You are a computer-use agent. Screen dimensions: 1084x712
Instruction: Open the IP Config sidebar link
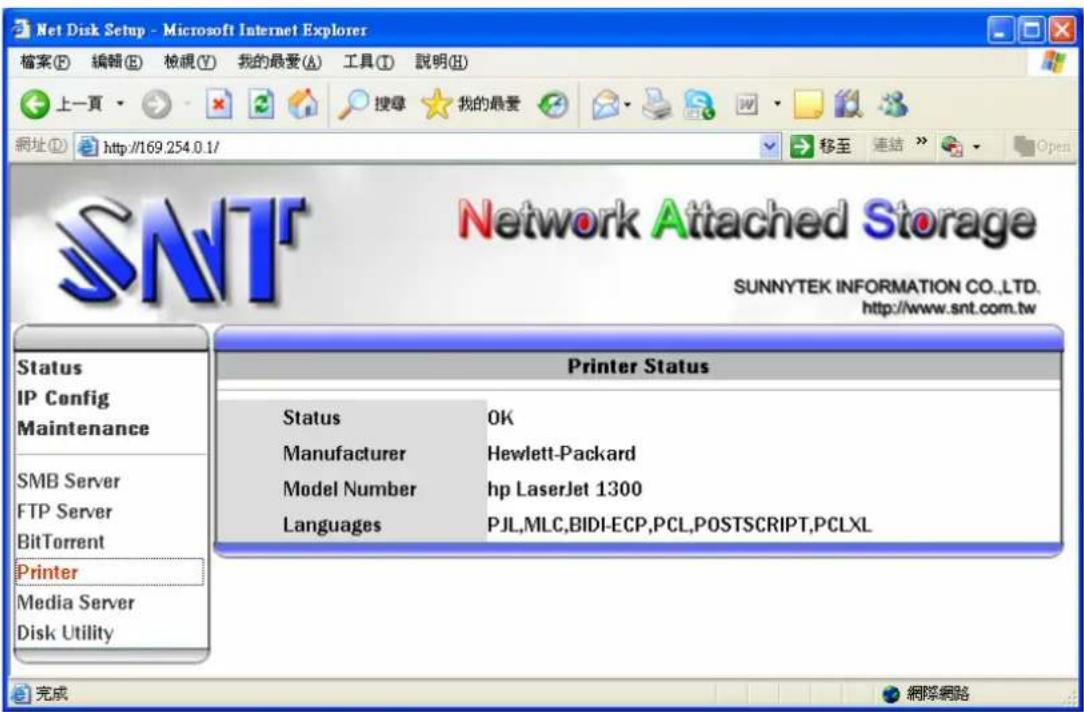tap(64, 398)
